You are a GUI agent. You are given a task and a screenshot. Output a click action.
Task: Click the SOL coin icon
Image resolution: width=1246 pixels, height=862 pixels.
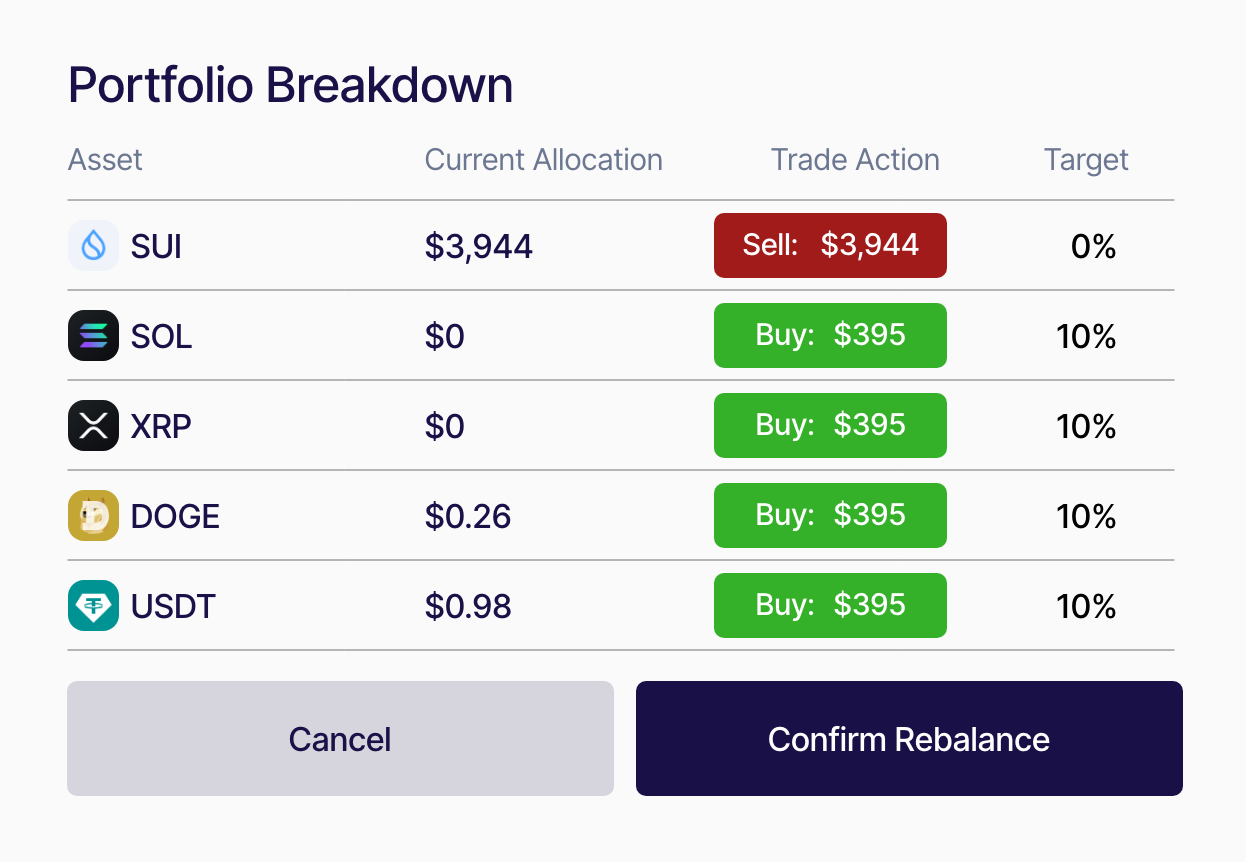pyautogui.click(x=93, y=336)
